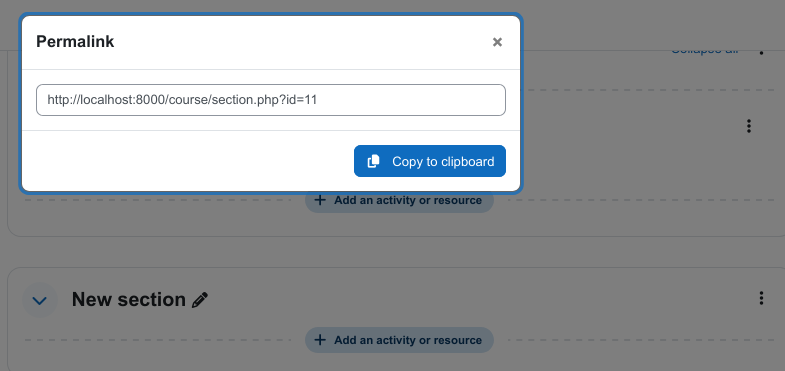Add an activity or resource under New section
Image resolution: width=785 pixels, height=371 pixels.
[x=399, y=340]
